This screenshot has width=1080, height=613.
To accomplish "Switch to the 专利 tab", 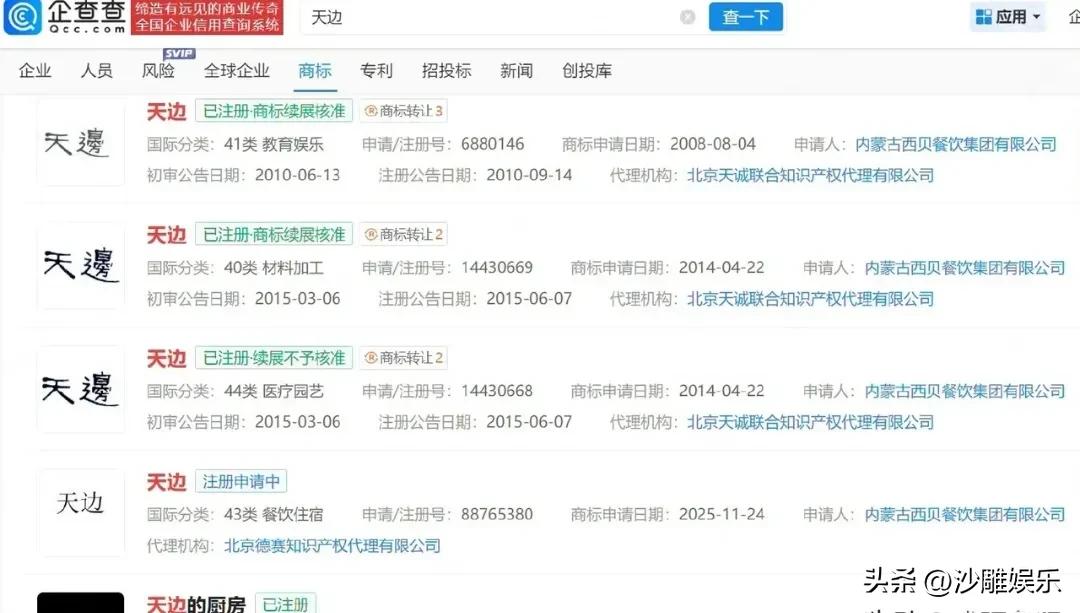I will point(376,70).
